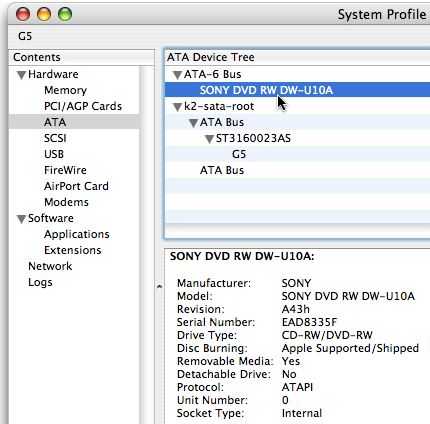Screen dimensions: 430x424
Task: Show FireWire device information
Action: click(x=65, y=170)
